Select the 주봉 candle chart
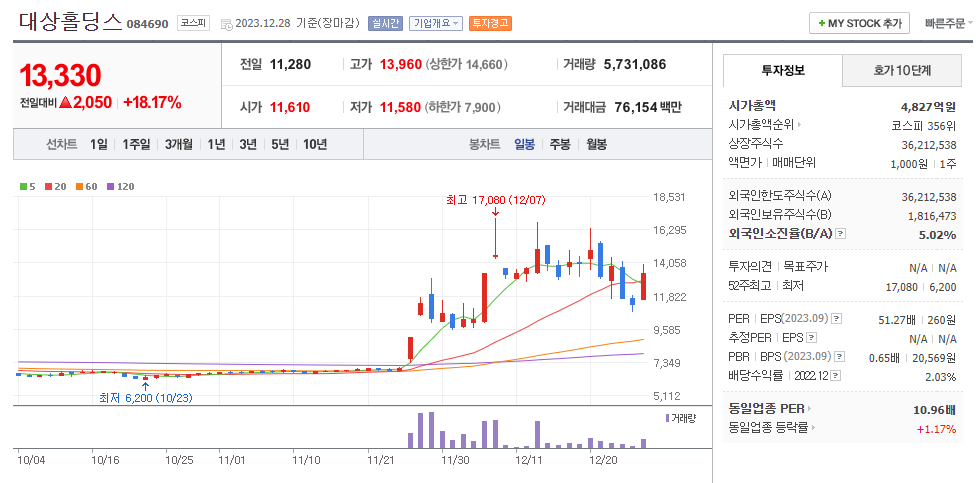This screenshot has height=483, width=976. coord(560,144)
